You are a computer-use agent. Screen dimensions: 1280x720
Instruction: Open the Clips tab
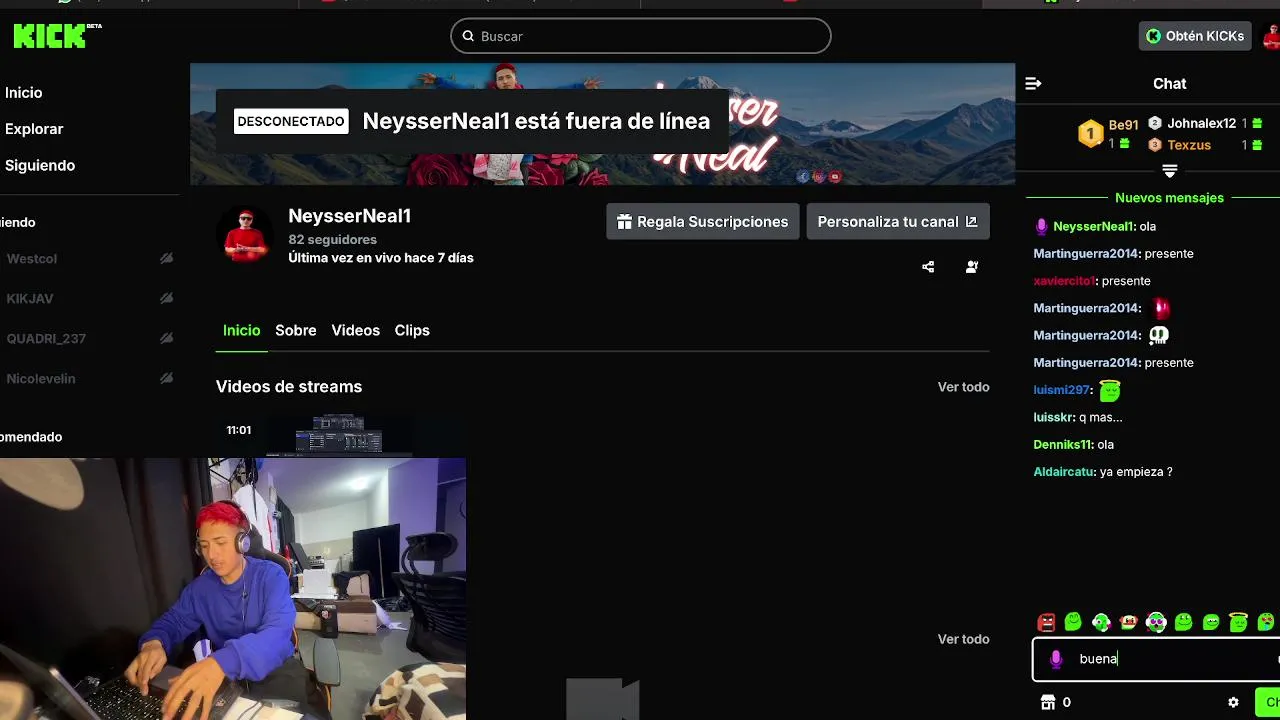point(412,330)
